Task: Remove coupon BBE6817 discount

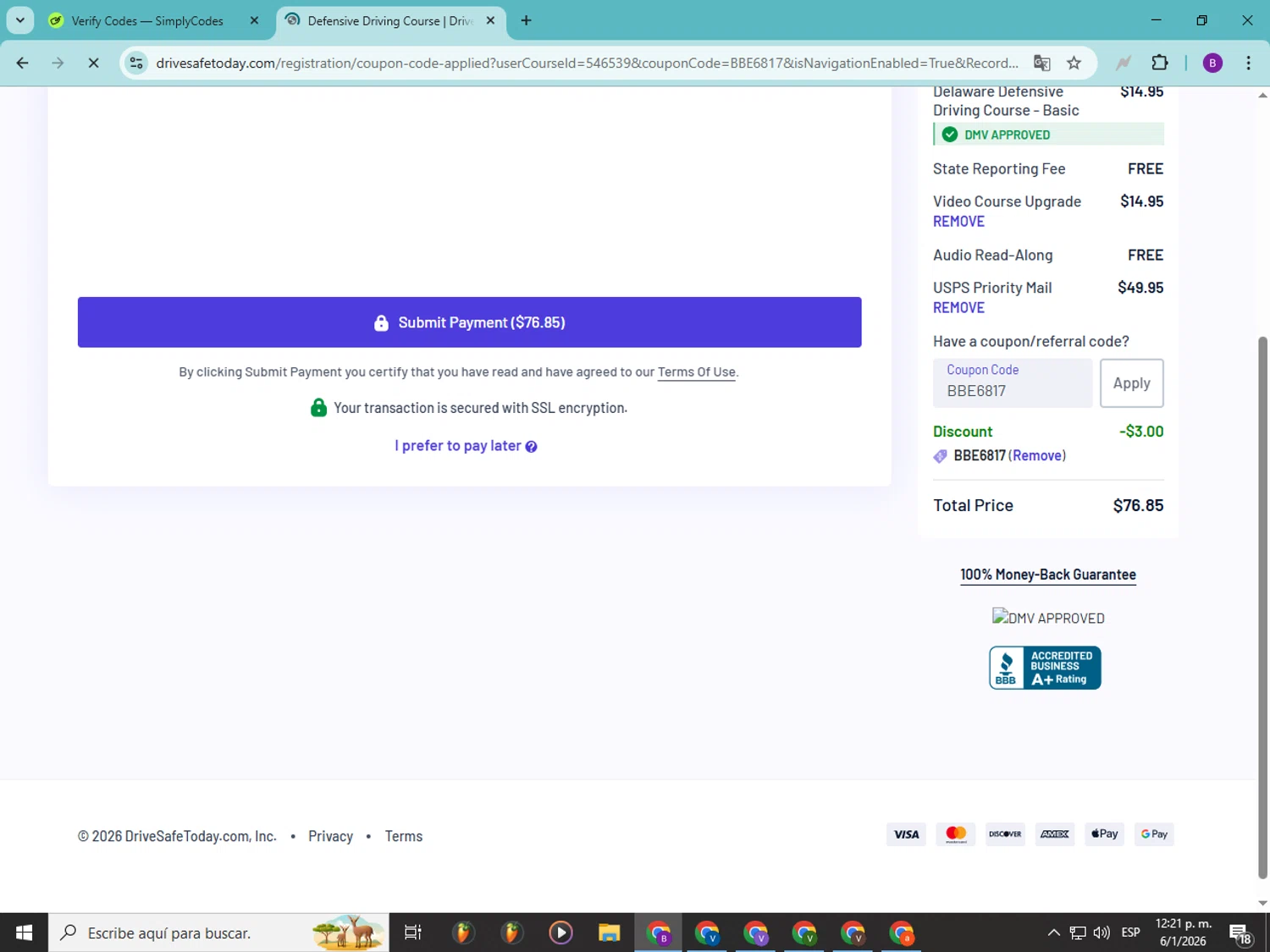Action: click(1037, 456)
